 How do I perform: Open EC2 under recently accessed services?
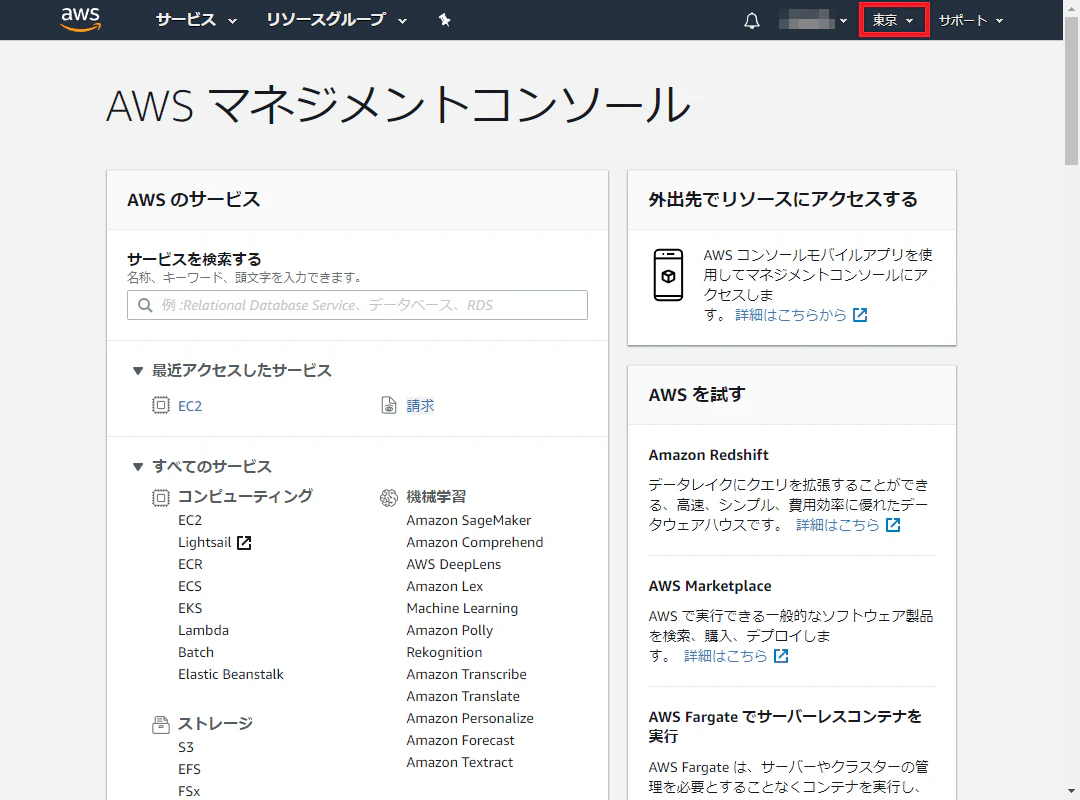pyautogui.click(x=190, y=406)
